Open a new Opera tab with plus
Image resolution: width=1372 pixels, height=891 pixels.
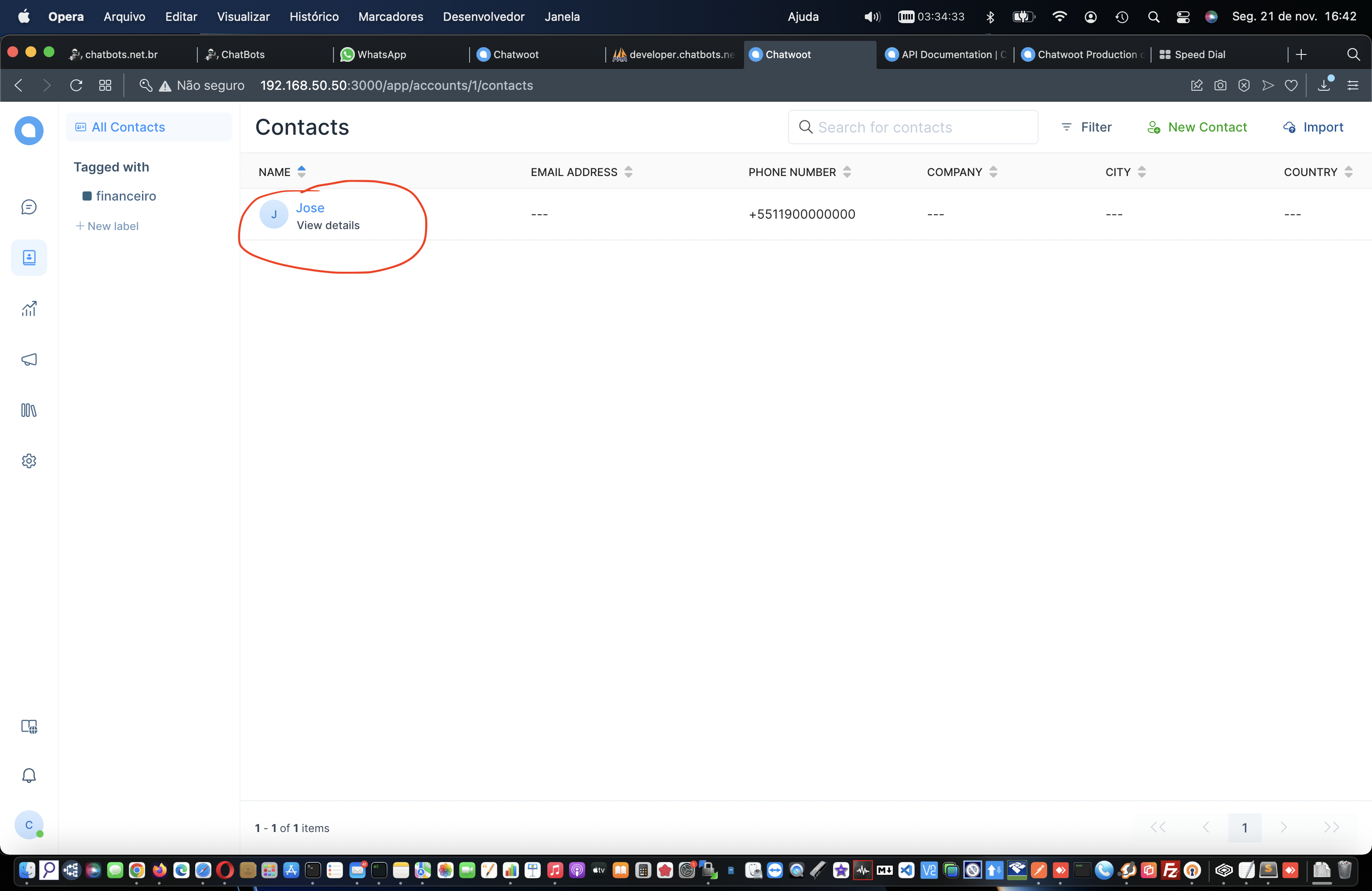[1301, 54]
